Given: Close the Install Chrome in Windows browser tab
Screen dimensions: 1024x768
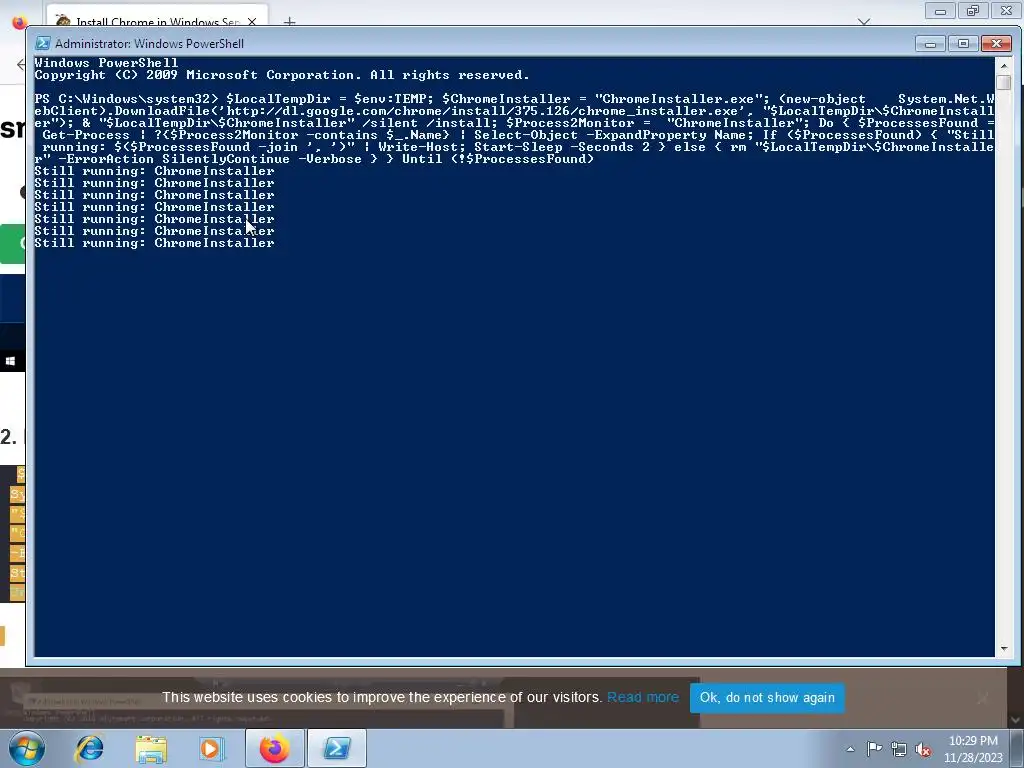Looking at the screenshot, I should 252,22.
